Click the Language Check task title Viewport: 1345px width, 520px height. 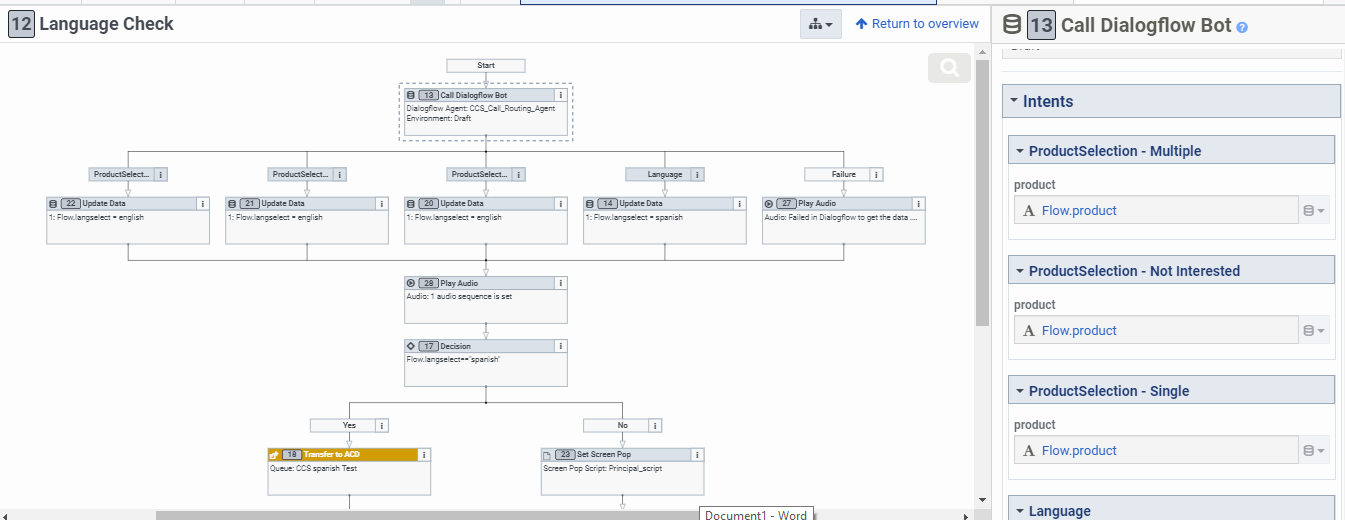click(x=106, y=24)
